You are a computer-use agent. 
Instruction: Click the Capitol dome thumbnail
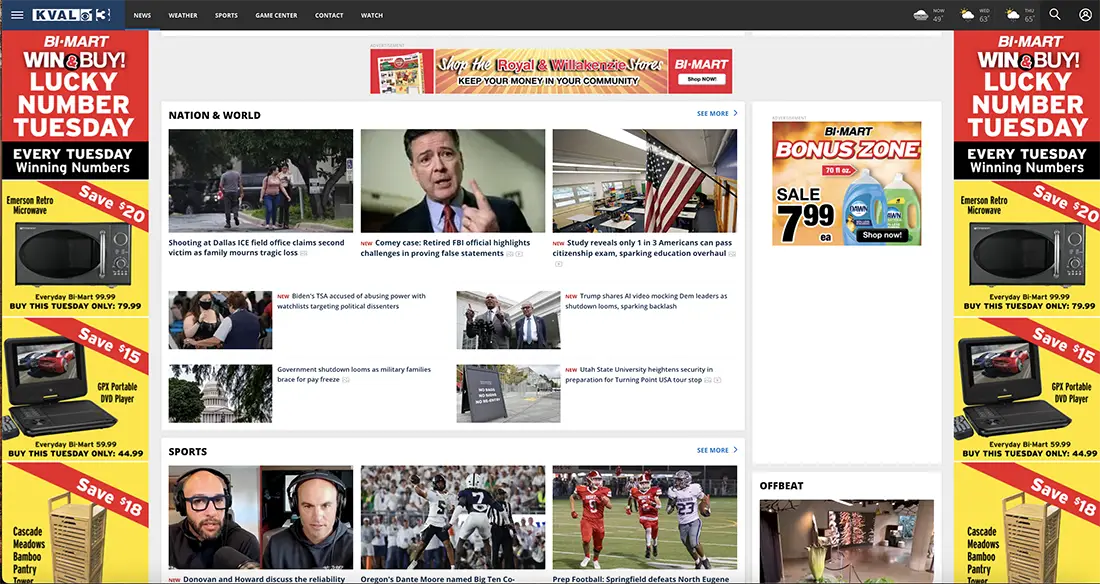click(220, 393)
